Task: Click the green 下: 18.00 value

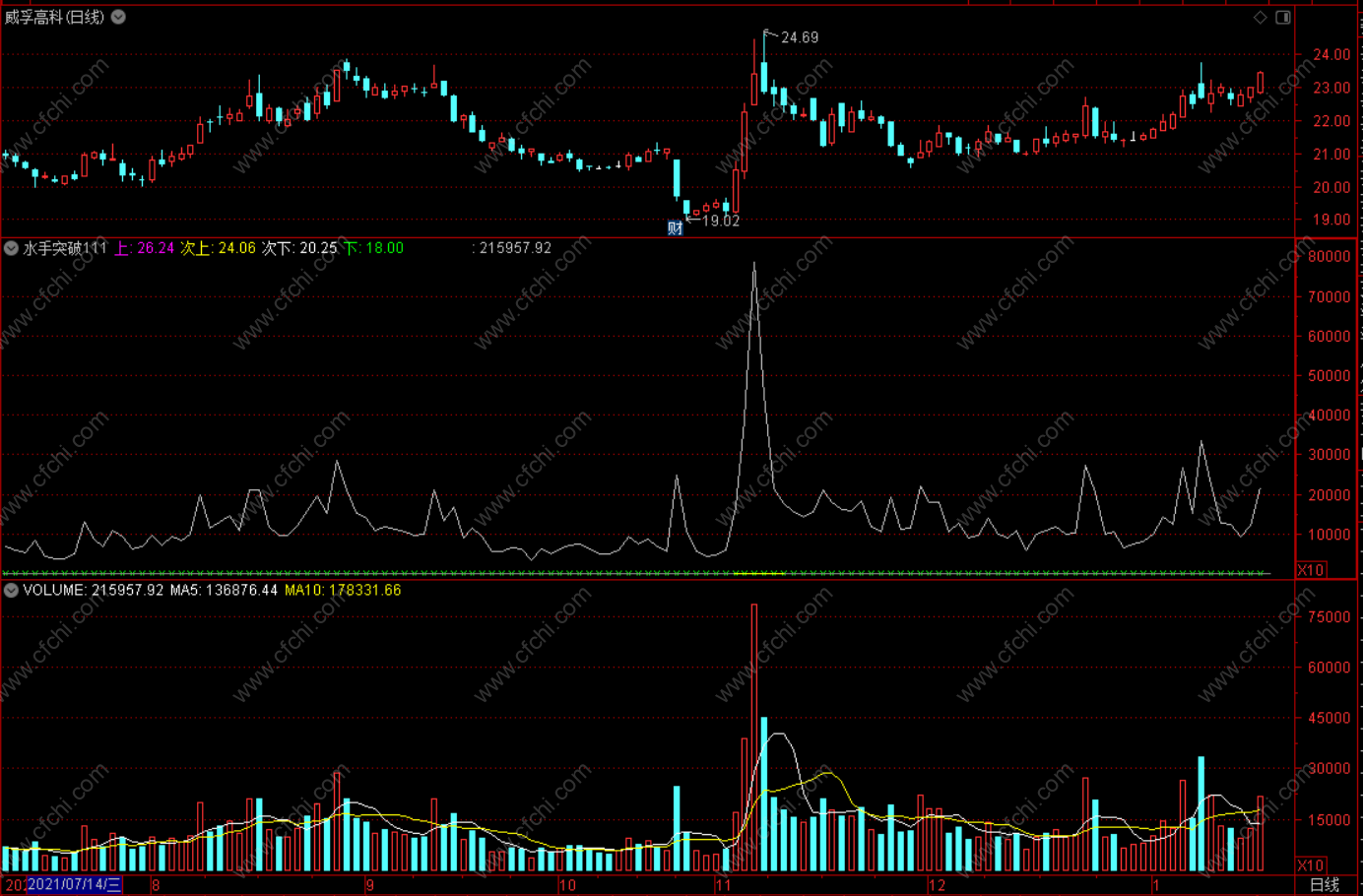Action: tap(373, 248)
